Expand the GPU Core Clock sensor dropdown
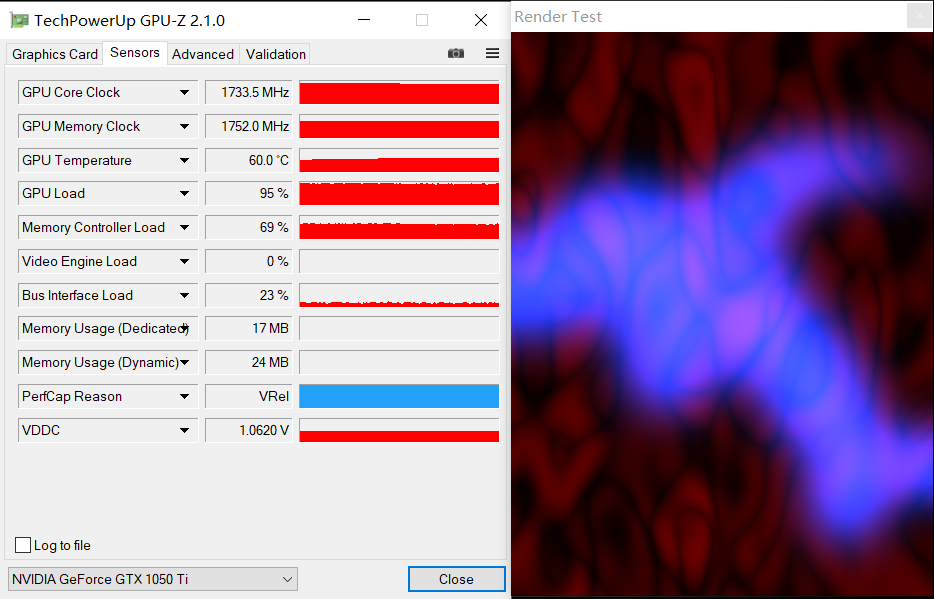The width and height of the screenshot is (934, 599). tap(185, 92)
